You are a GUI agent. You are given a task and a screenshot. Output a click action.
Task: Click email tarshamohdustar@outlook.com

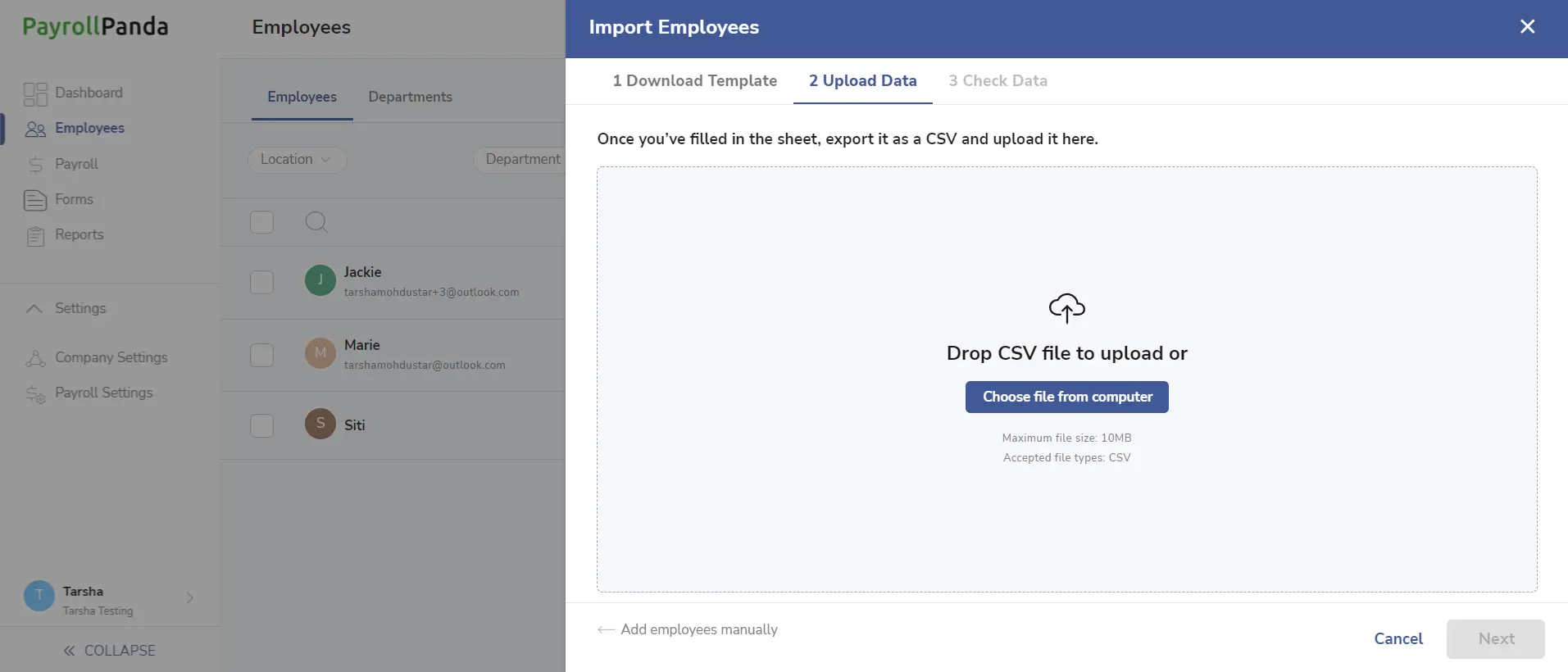[425, 366]
